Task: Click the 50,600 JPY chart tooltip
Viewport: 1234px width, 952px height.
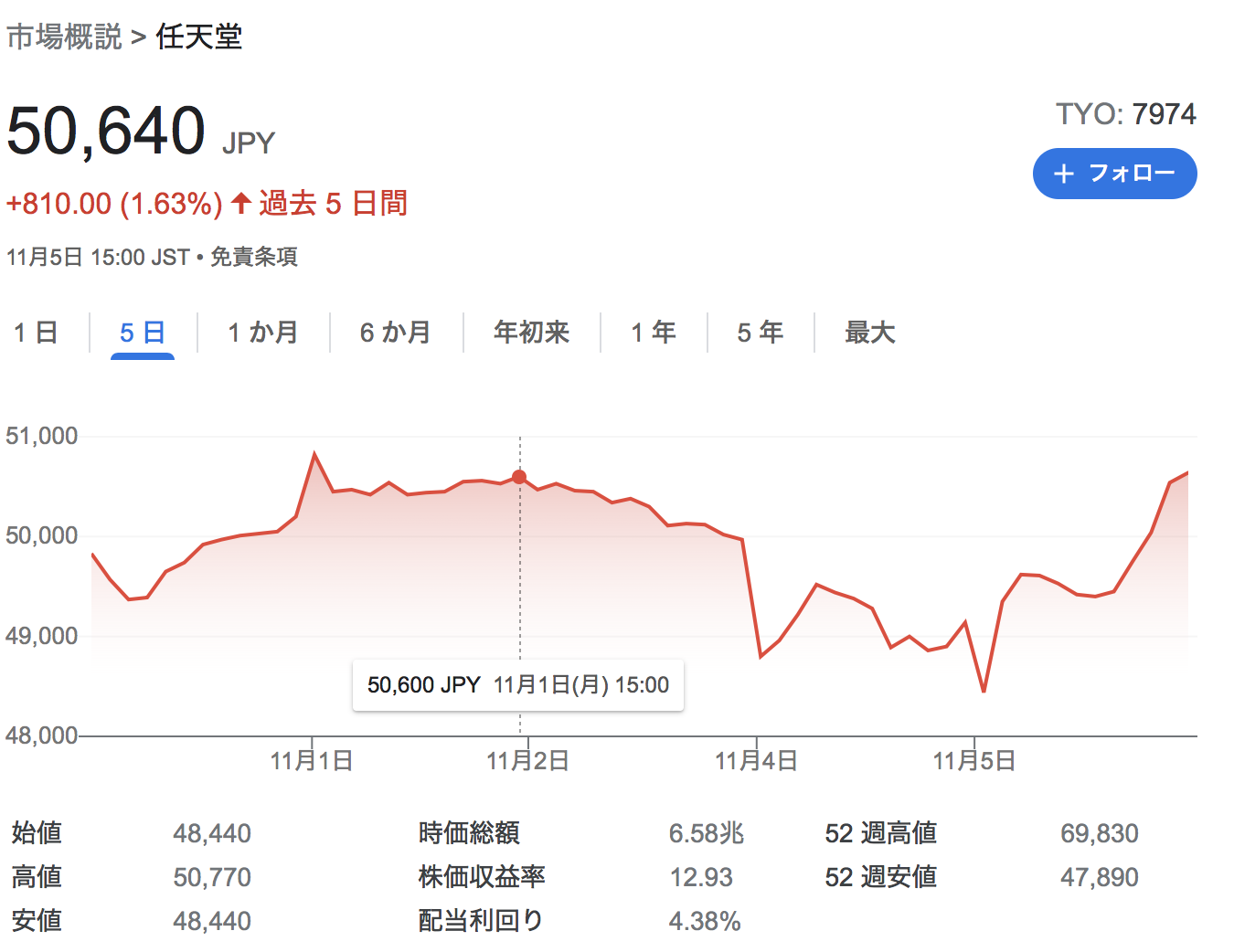Action: (x=518, y=685)
